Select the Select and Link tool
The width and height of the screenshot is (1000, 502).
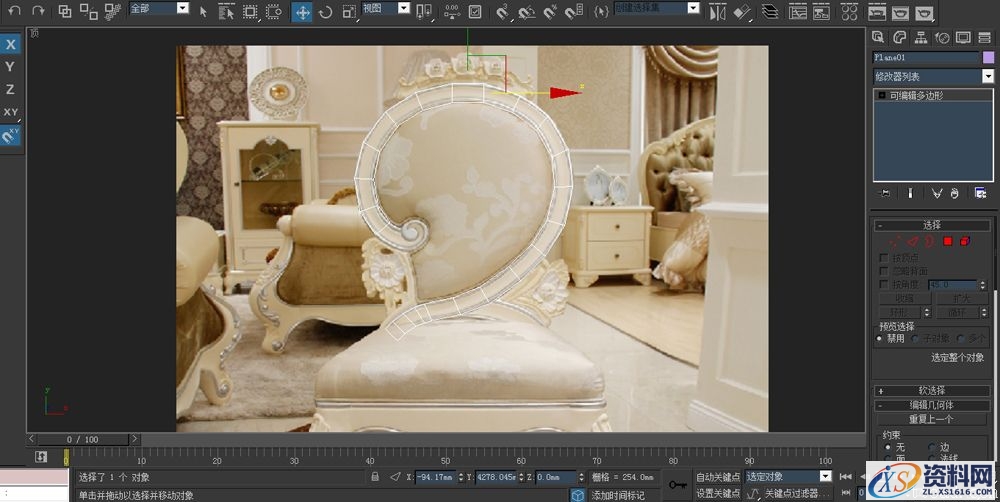[64, 11]
